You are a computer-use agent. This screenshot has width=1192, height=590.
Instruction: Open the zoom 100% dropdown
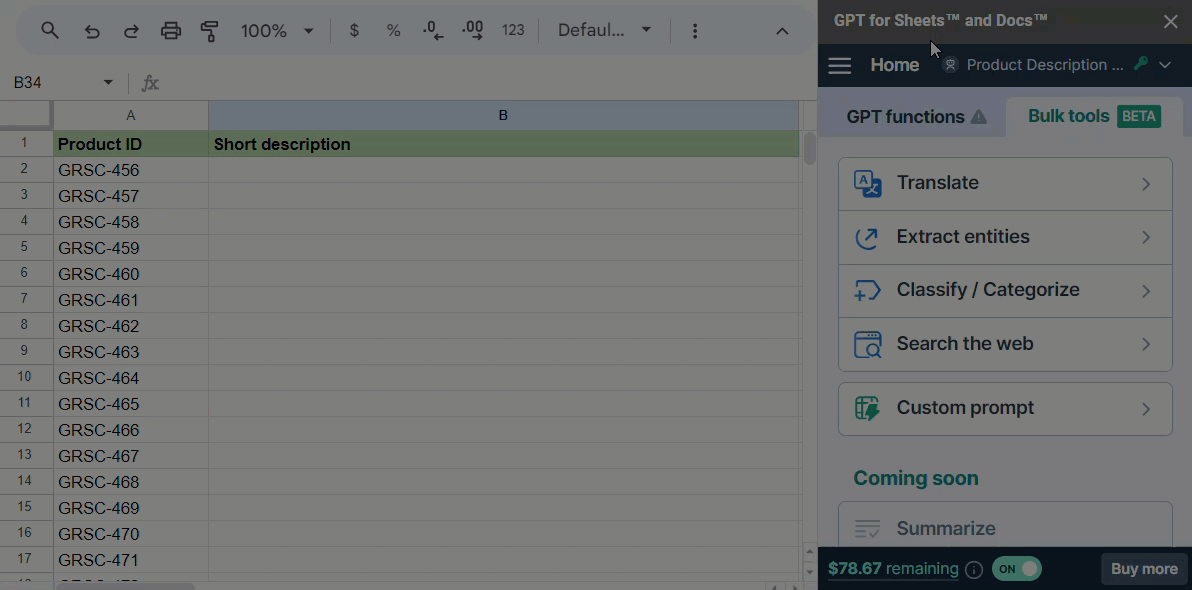[309, 31]
